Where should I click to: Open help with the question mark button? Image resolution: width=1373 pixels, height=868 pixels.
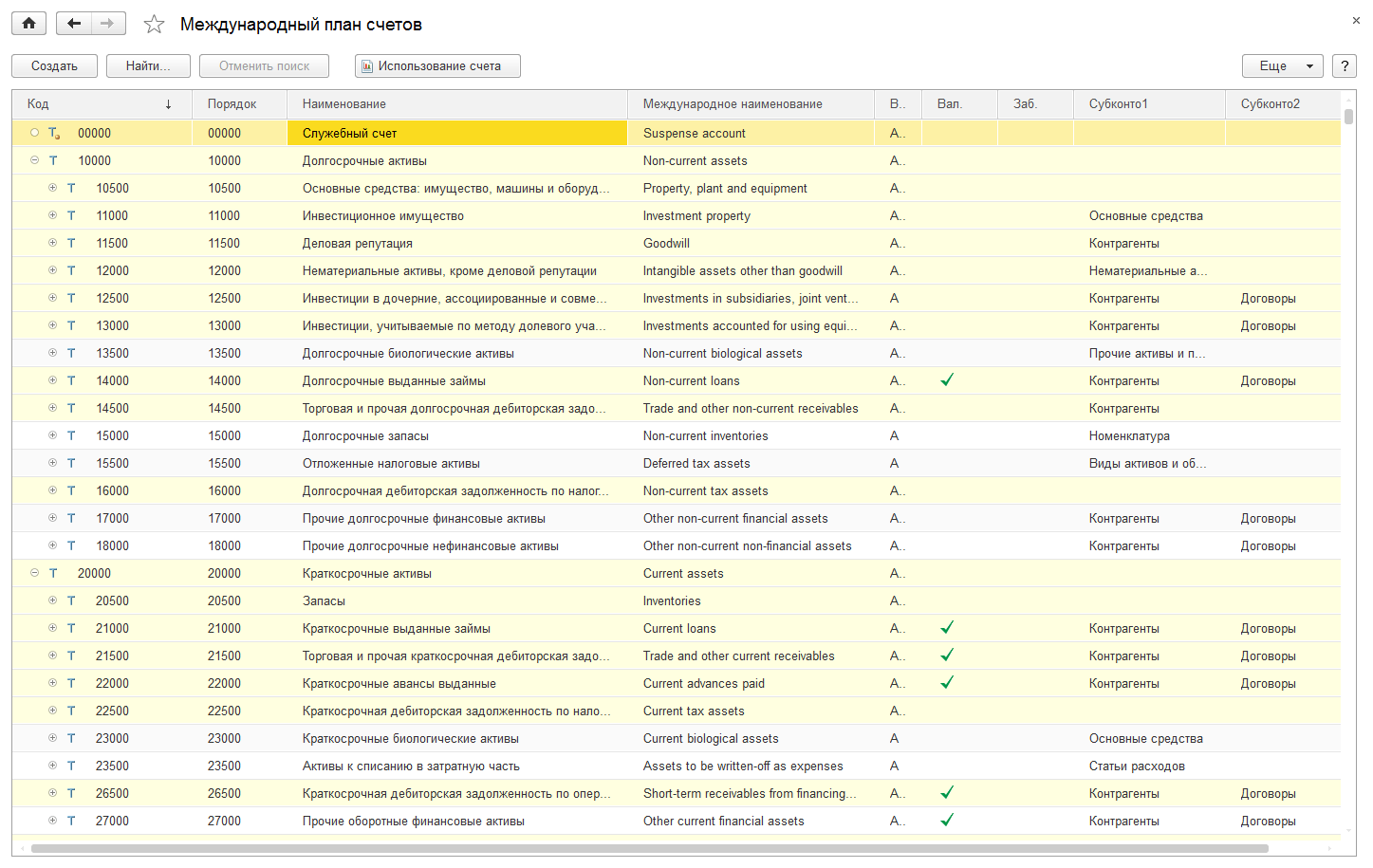pyautogui.click(x=1344, y=65)
